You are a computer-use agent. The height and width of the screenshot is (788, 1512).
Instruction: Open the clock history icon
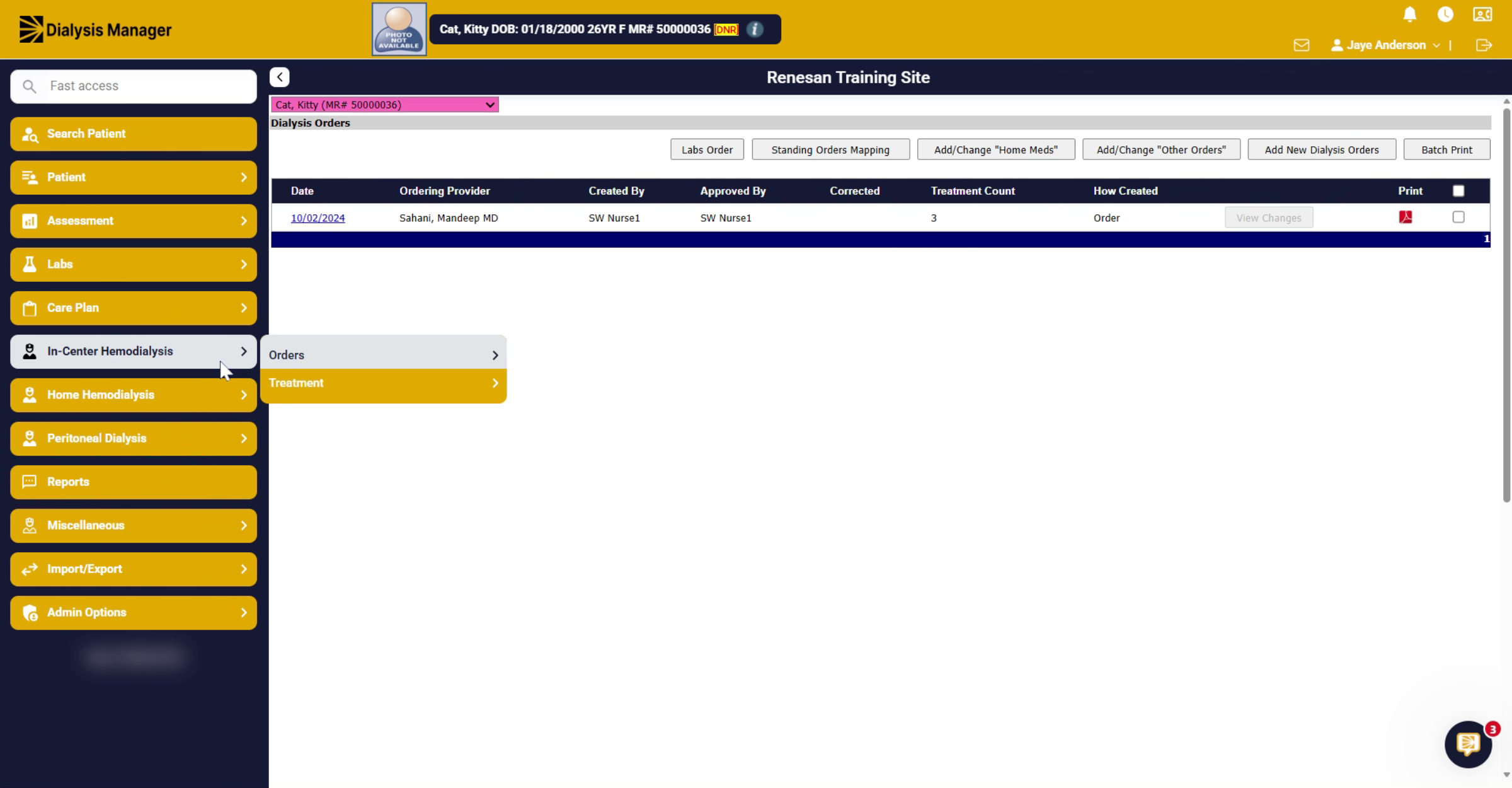1445,14
